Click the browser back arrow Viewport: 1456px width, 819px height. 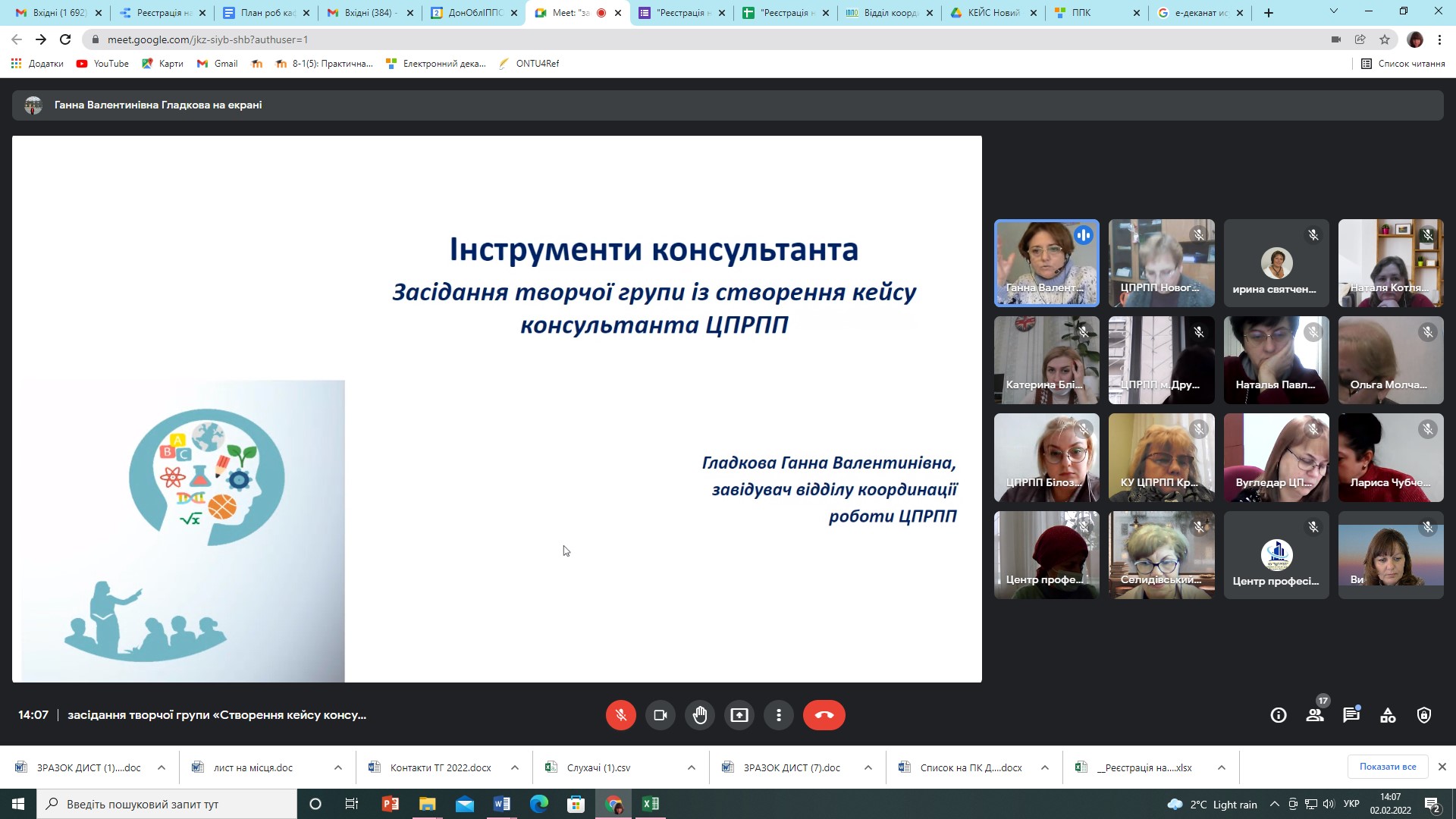17,39
